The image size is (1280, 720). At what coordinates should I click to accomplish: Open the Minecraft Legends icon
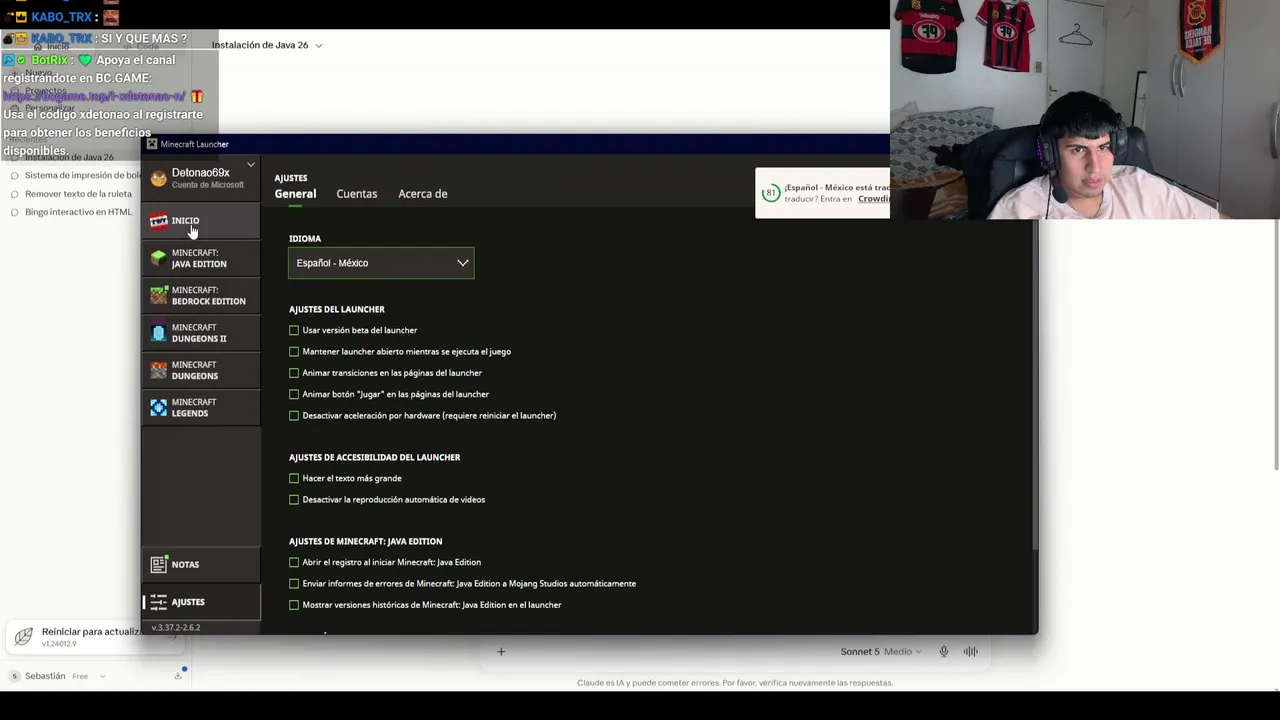[x=159, y=408]
